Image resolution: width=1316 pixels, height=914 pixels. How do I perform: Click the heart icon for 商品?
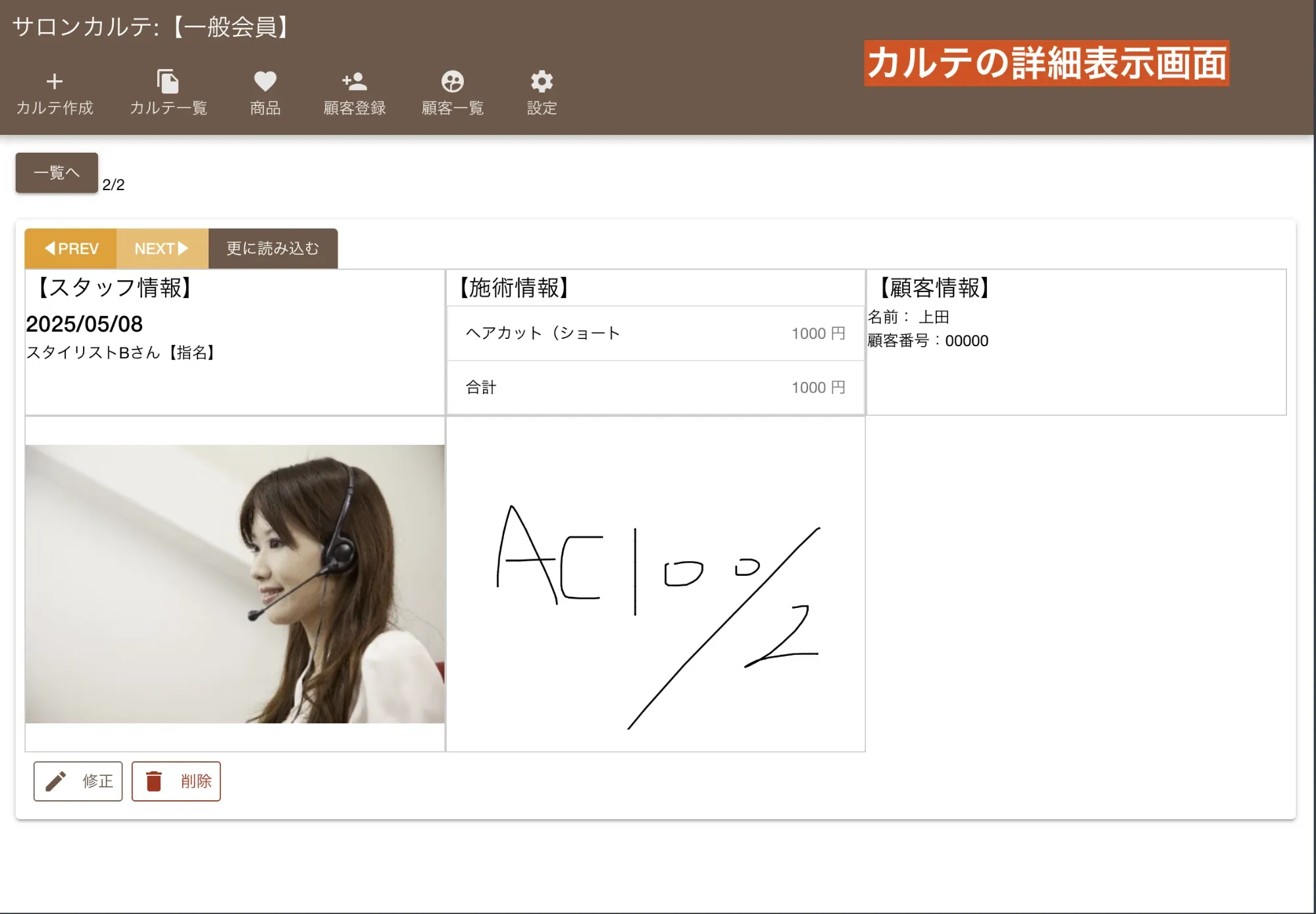(265, 82)
